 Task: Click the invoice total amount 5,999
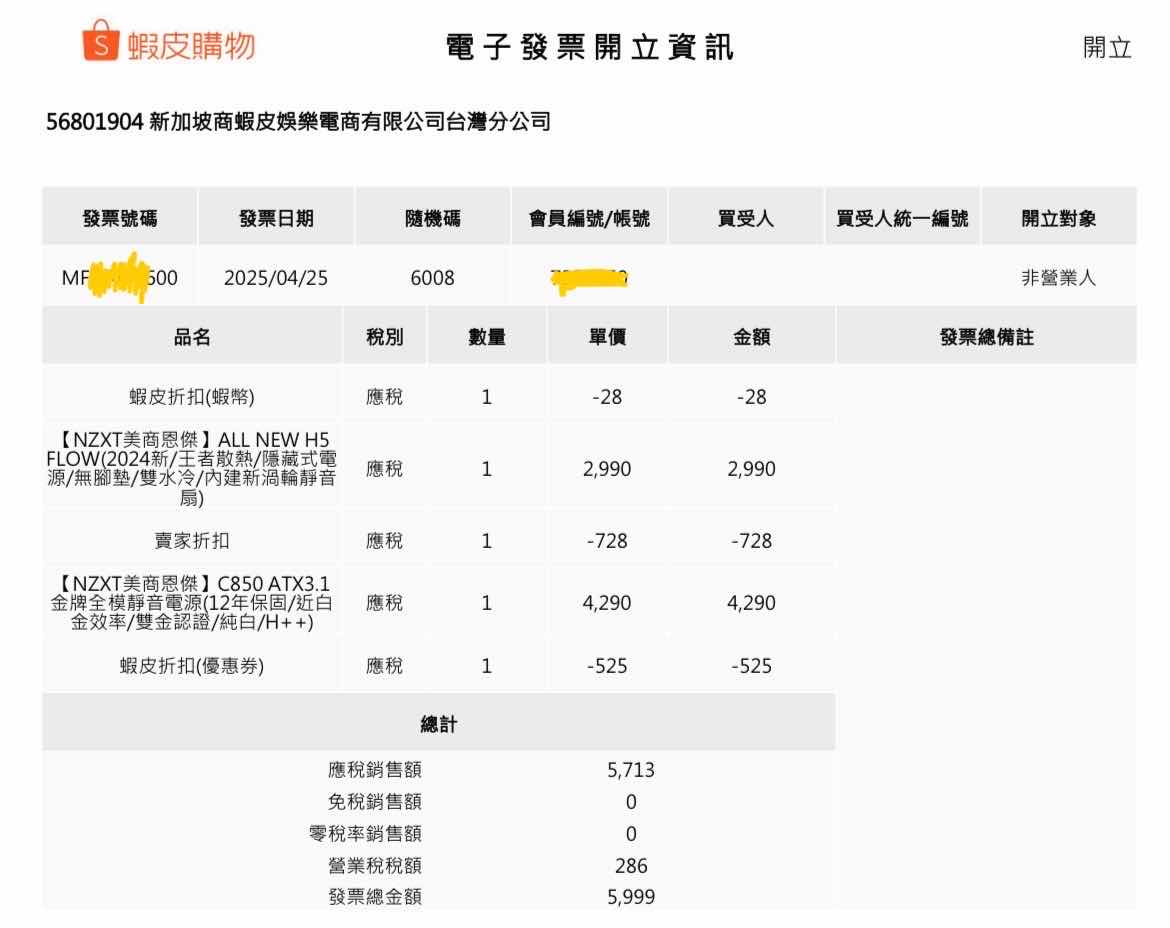click(x=631, y=897)
